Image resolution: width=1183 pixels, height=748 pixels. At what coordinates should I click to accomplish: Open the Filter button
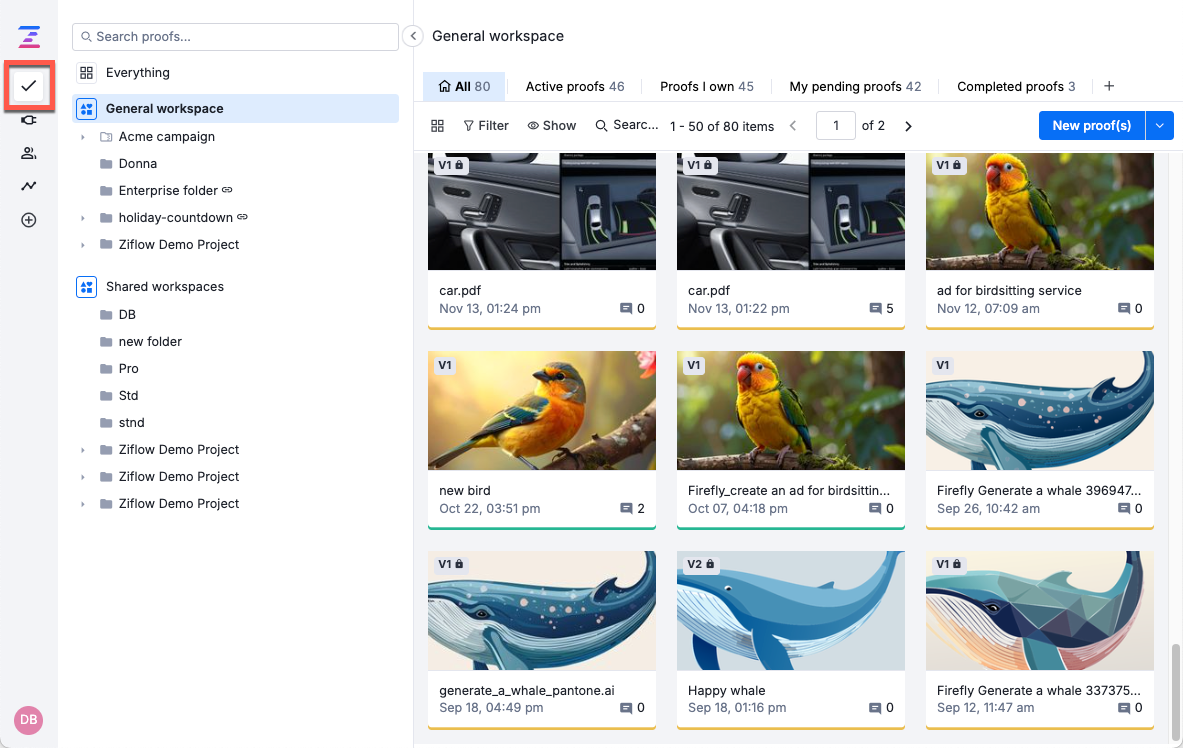coord(486,126)
